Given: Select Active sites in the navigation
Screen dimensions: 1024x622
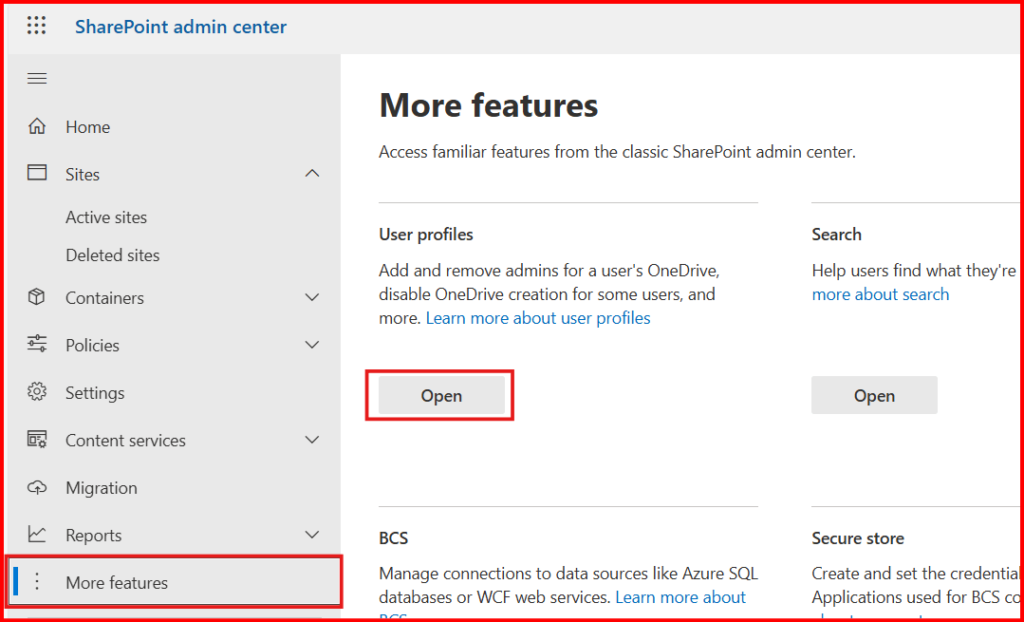Looking at the screenshot, I should tap(106, 216).
